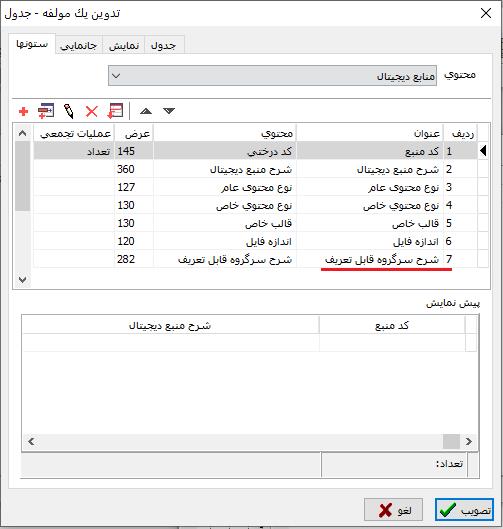Open the جدول tab
Image resolution: width=503 pixels, height=529 pixels.
[x=164, y=45]
